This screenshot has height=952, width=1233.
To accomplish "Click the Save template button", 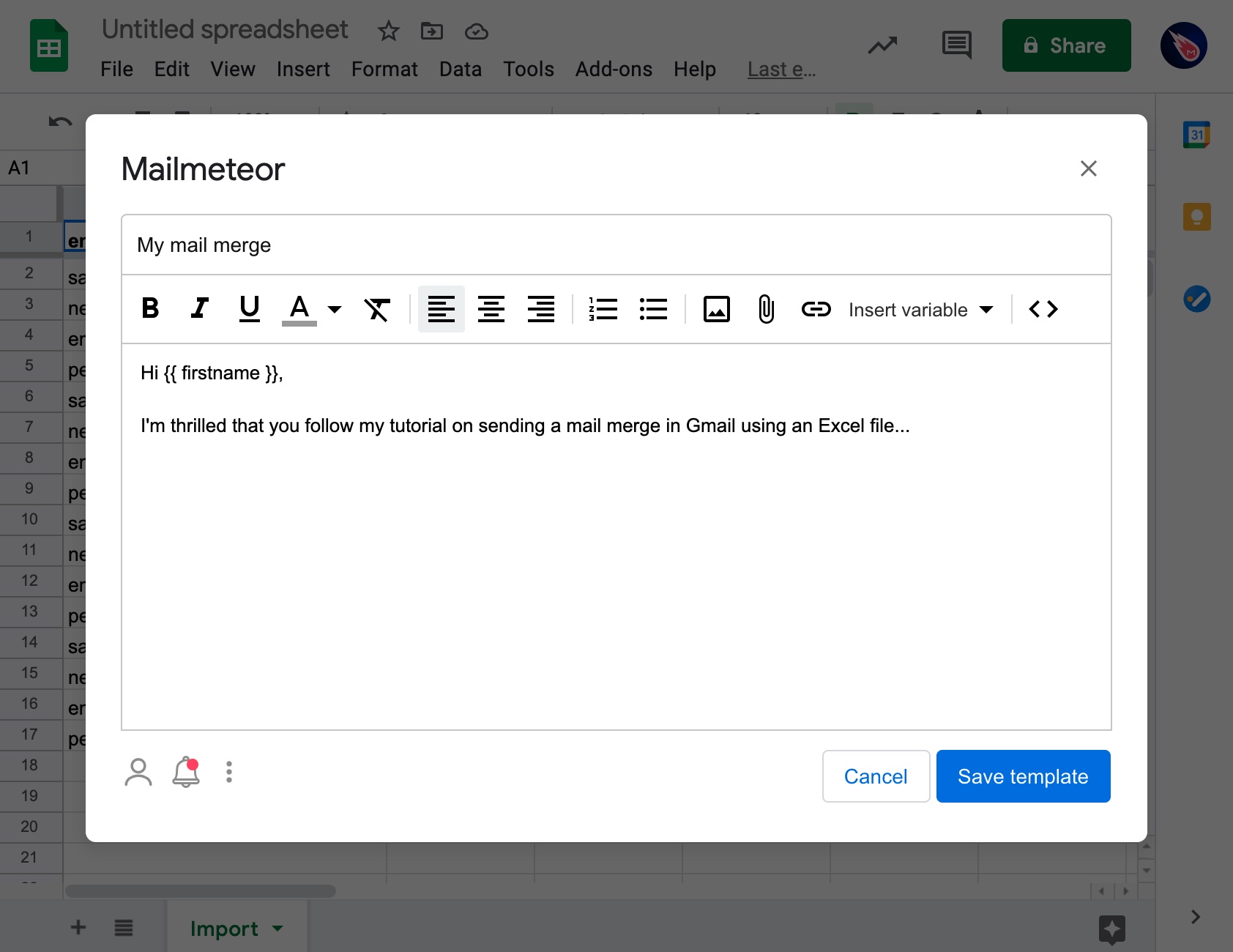I will pos(1024,776).
